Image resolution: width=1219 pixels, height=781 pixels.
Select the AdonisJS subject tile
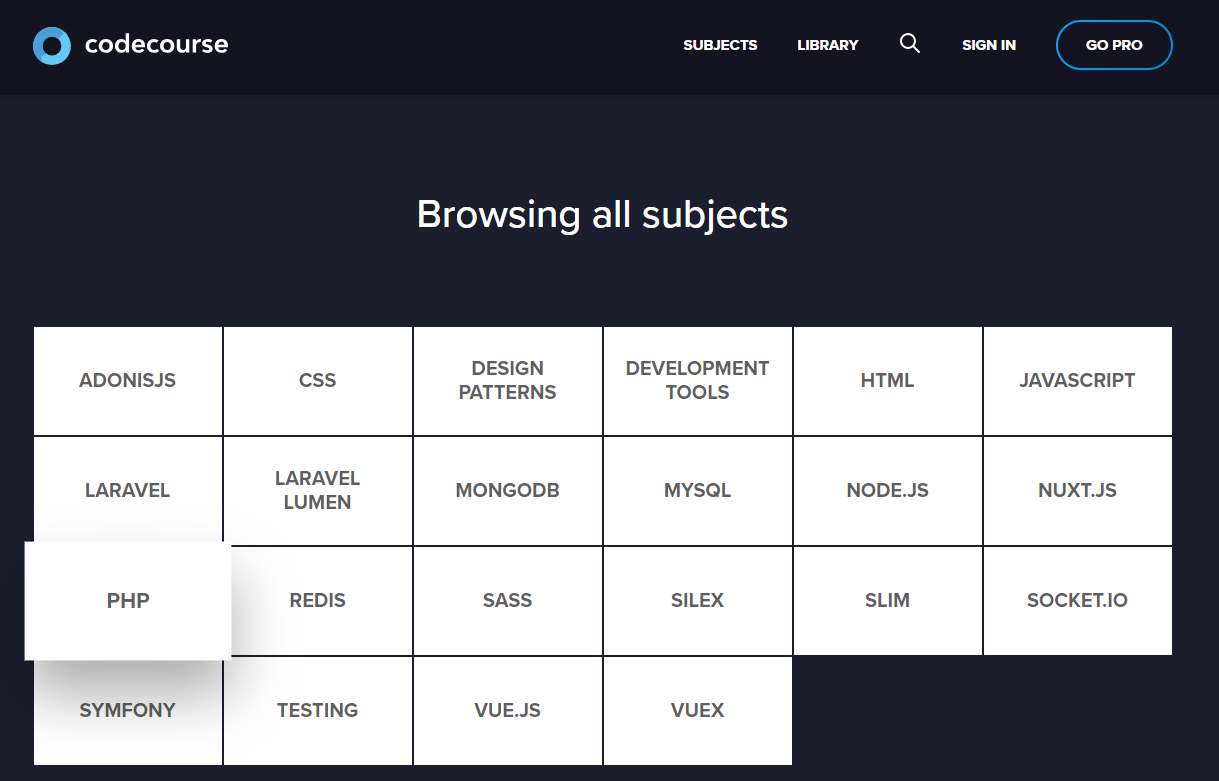coord(128,381)
